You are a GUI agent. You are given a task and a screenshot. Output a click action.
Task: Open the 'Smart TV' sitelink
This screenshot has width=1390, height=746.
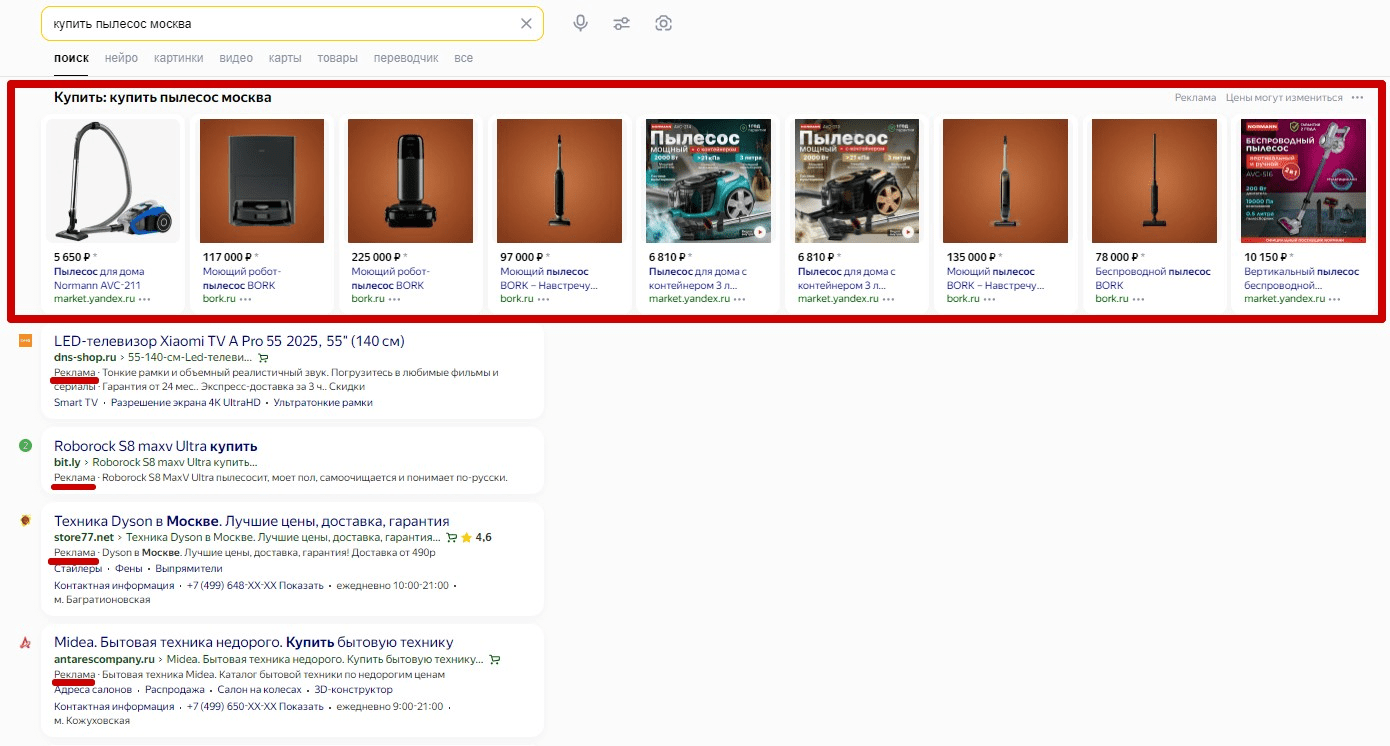pos(76,403)
